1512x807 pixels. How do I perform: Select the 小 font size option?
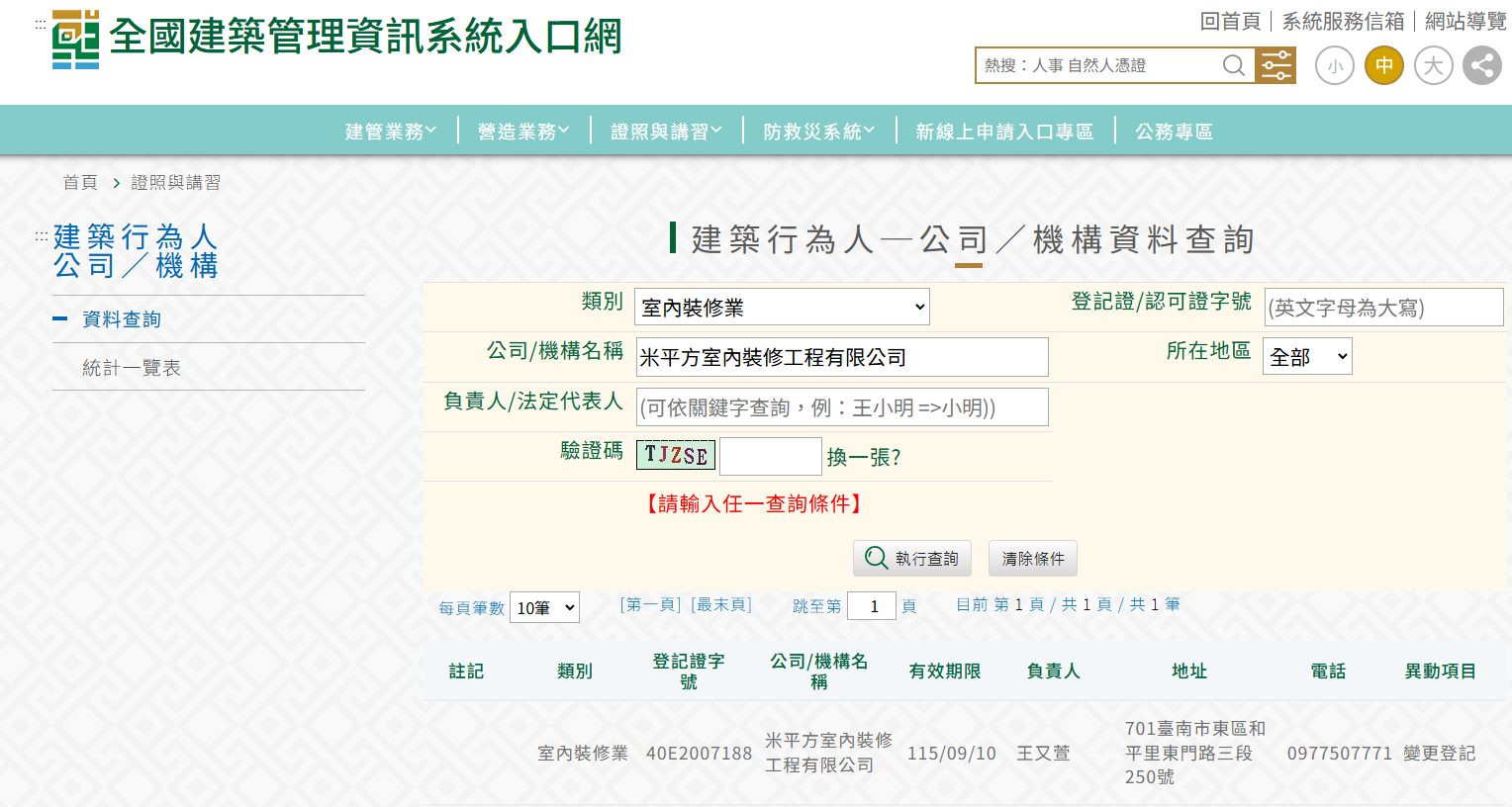coord(1334,65)
